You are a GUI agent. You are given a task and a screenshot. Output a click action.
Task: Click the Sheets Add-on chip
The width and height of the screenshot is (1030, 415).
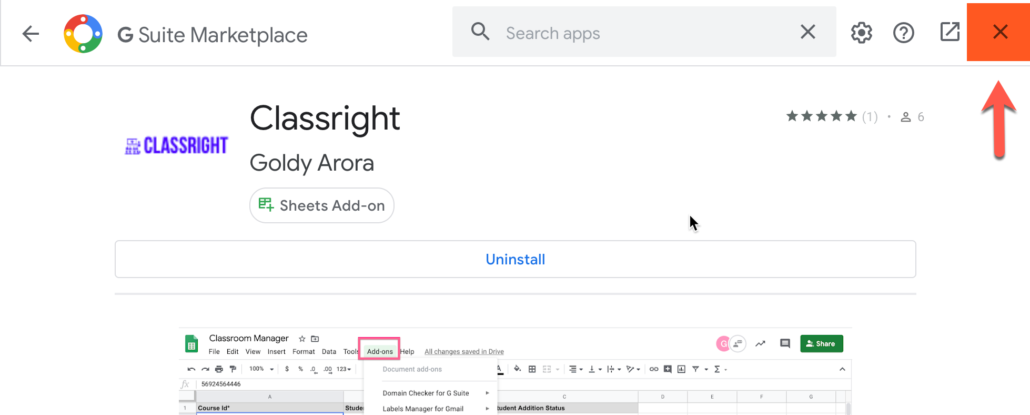322,206
